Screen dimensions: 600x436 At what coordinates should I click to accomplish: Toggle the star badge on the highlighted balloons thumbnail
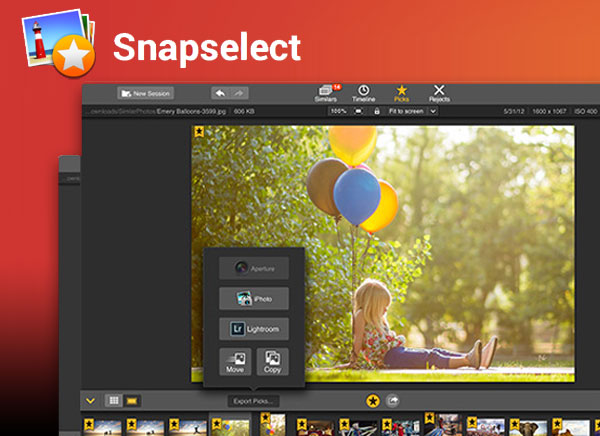coord(217,423)
